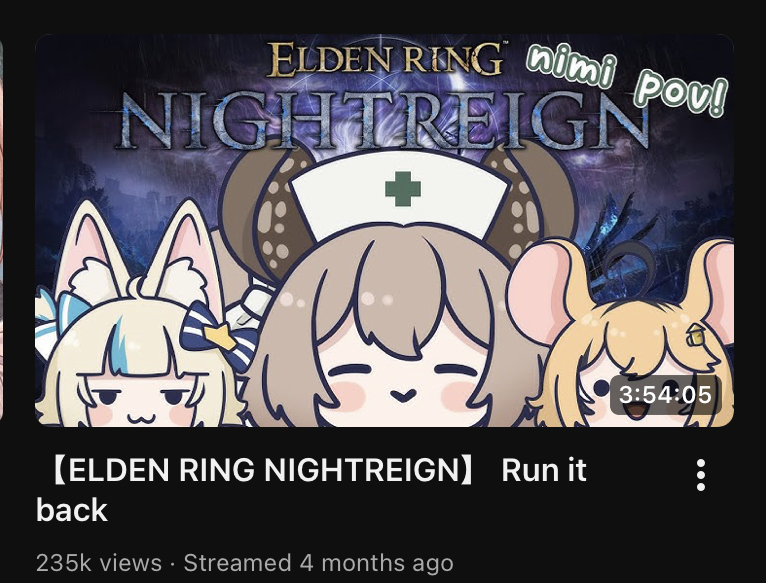Open the three-dot more options menu
Image resolution: width=766 pixels, height=583 pixels.
[x=701, y=475]
